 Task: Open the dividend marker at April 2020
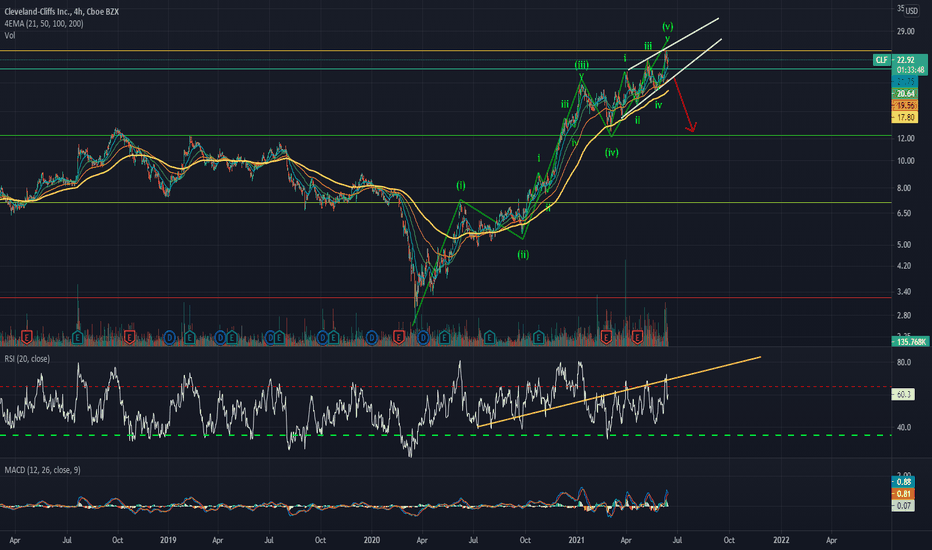423,338
